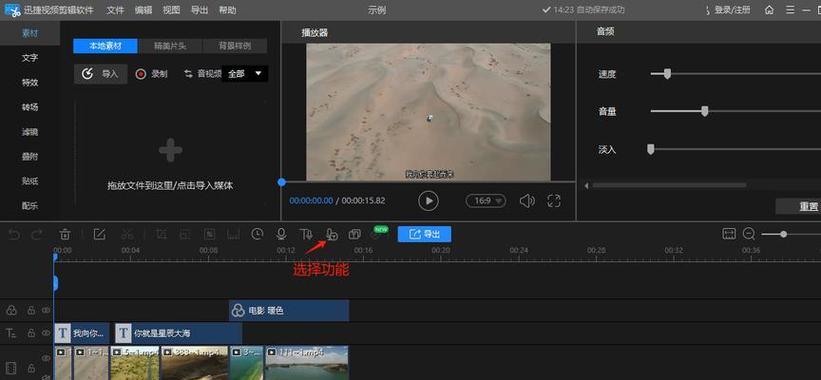Click the 录制 record button
Screen dimensions: 821x380
[151, 74]
